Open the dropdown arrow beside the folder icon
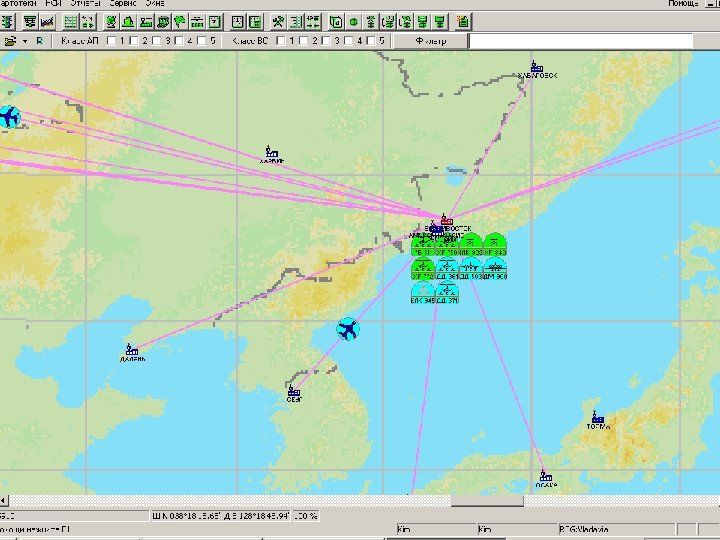Image resolution: width=720 pixels, height=540 pixels. [x=25, y=41]
